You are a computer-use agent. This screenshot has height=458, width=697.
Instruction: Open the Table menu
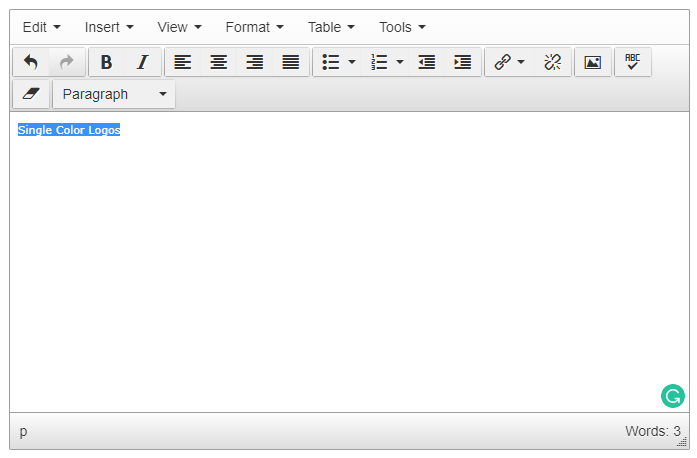(x=331, y=27)
